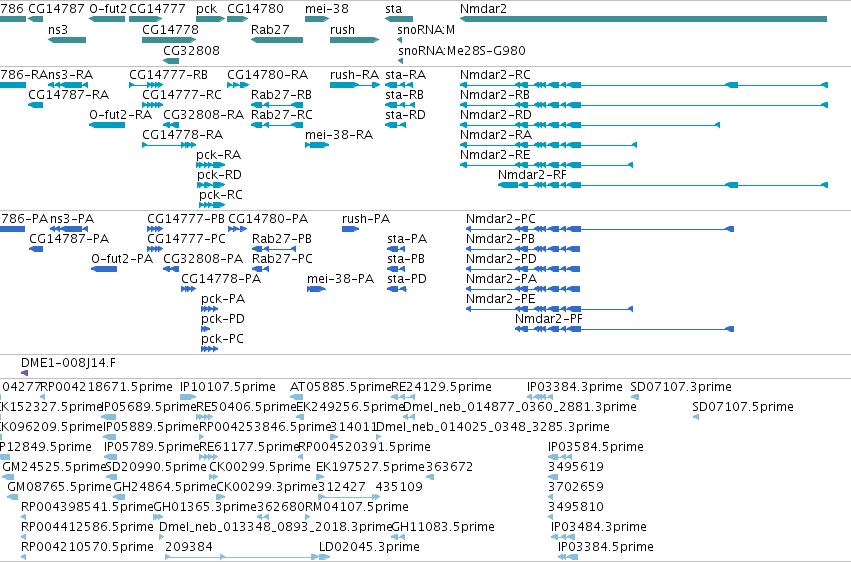Click transcript CG14777-RB
The height and width of the screenshot is (562, 851).
[x=168, y=74]
